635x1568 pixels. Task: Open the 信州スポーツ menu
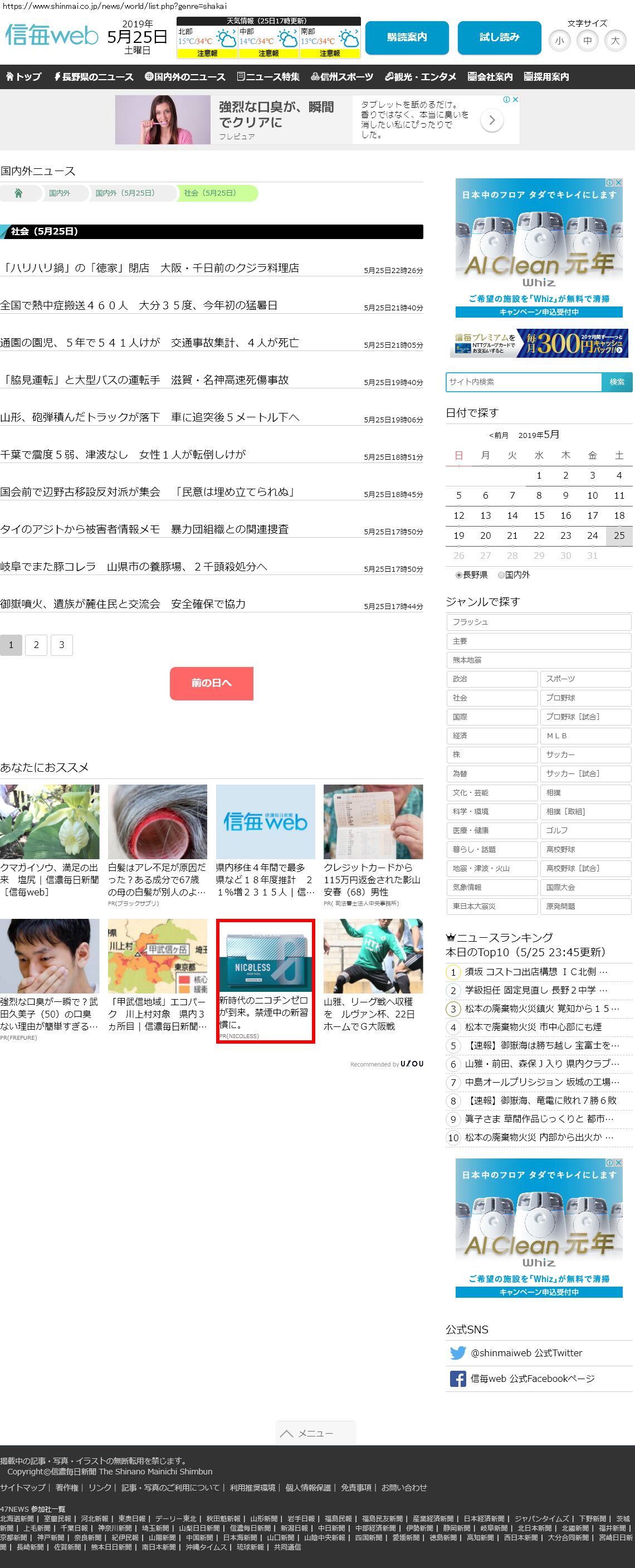click(x=342, y=77)
